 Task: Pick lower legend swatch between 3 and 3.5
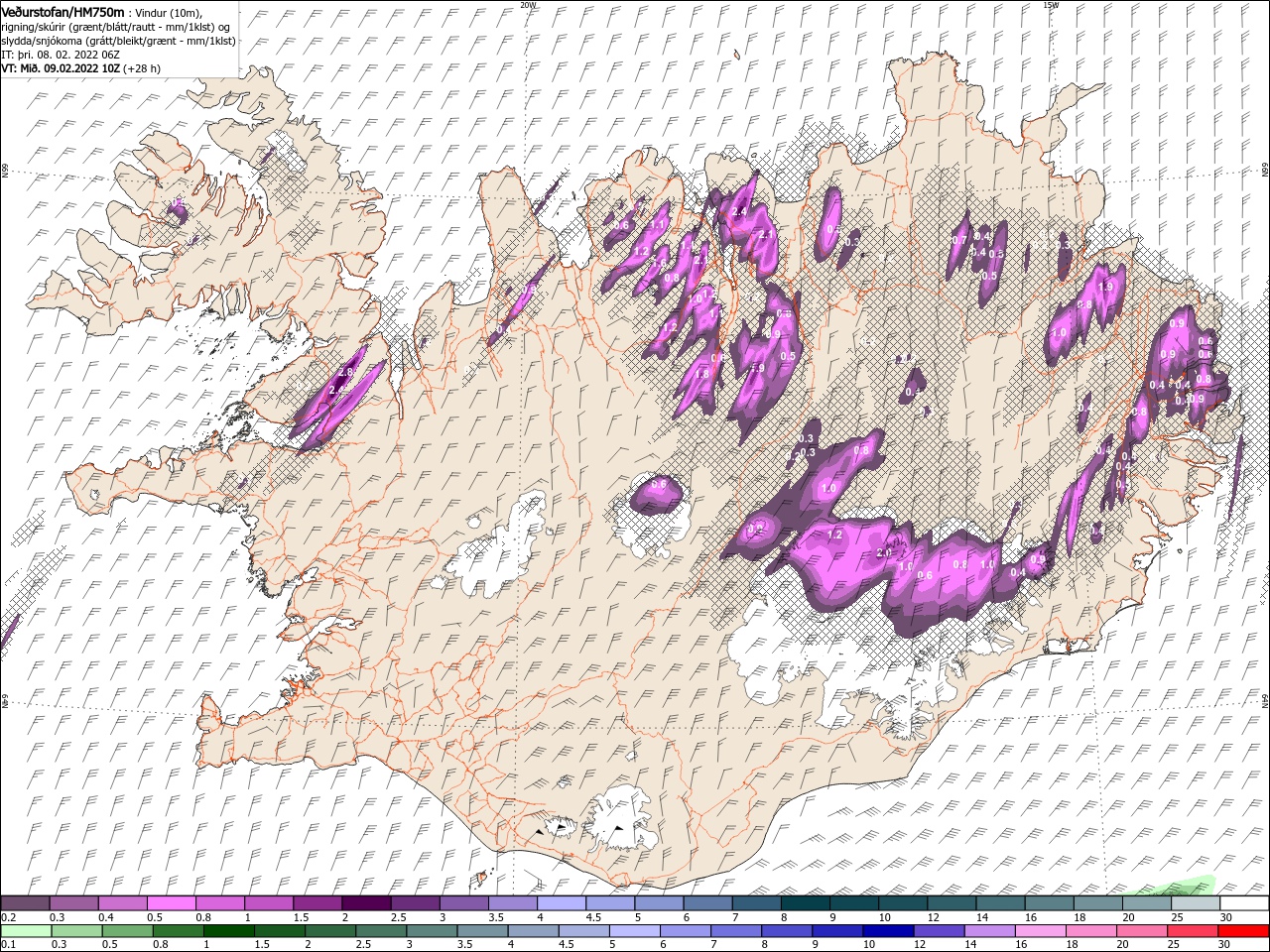(x=432, y=931)
